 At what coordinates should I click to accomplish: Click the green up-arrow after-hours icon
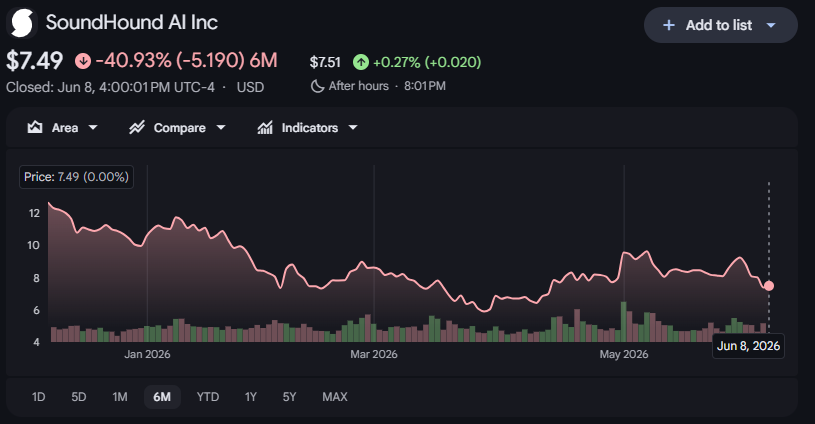click(361, 62)
